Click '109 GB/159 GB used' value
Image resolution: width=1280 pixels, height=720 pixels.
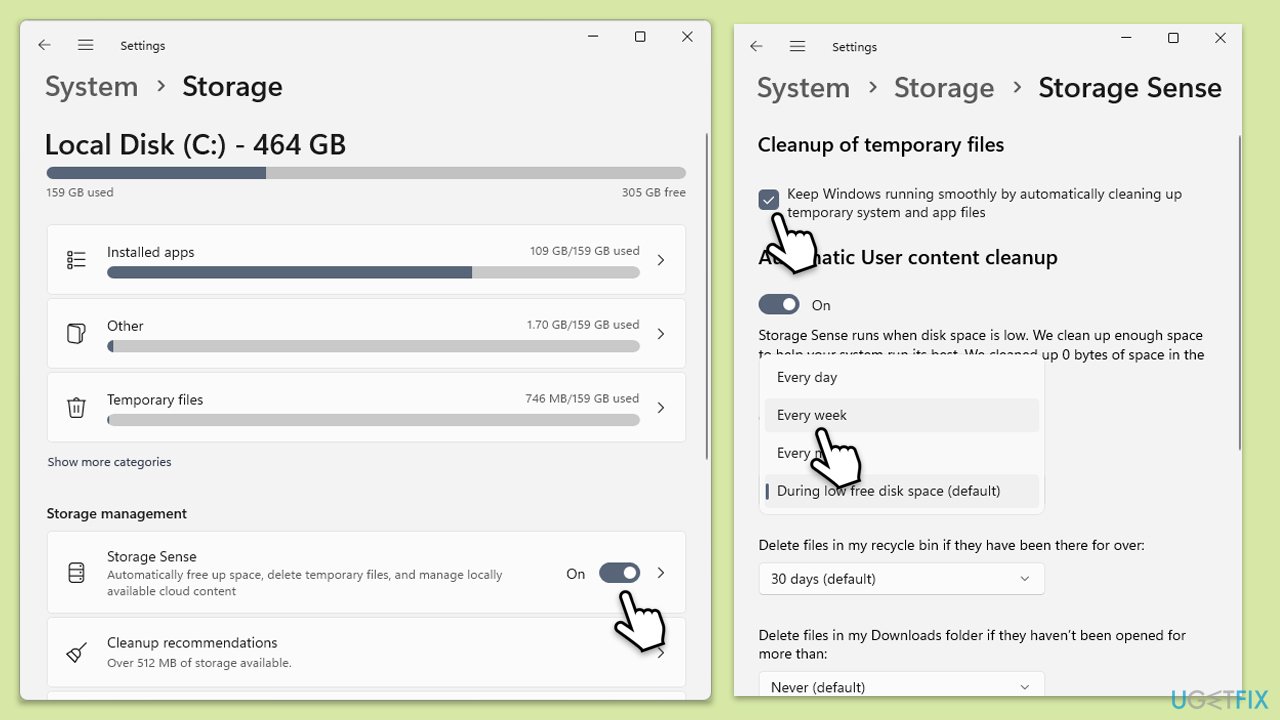coord(585,251)
